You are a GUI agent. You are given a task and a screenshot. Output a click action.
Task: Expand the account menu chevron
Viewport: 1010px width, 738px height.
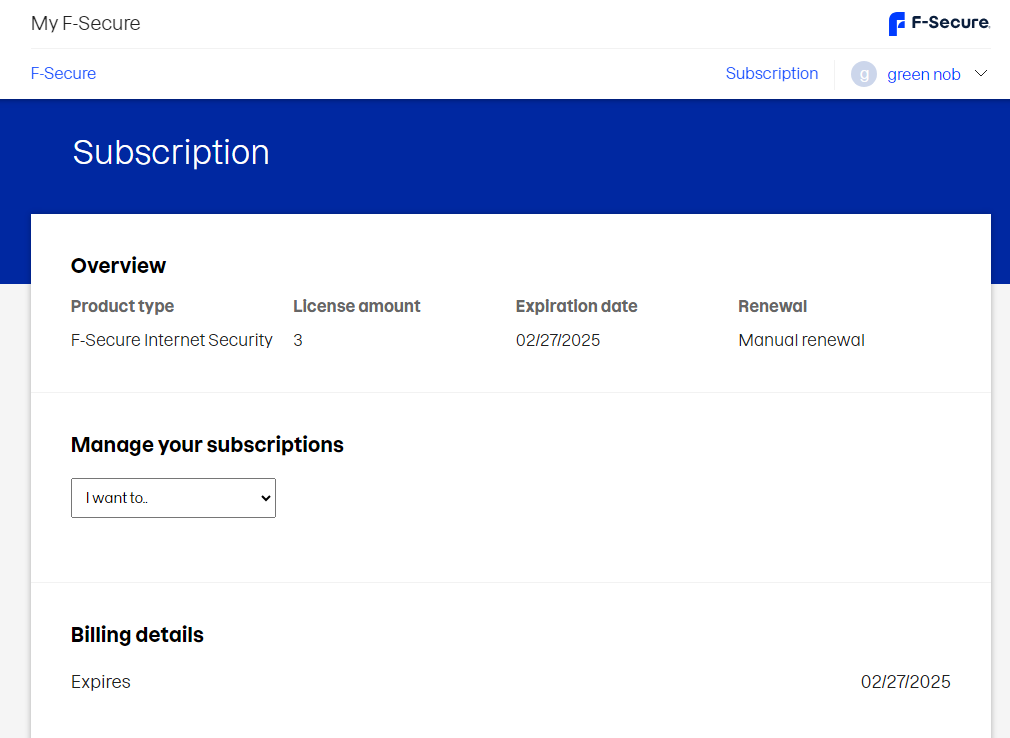980,73
